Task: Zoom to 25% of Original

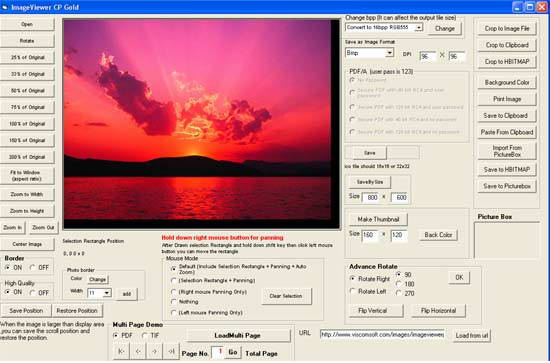Action: point(27,57)
